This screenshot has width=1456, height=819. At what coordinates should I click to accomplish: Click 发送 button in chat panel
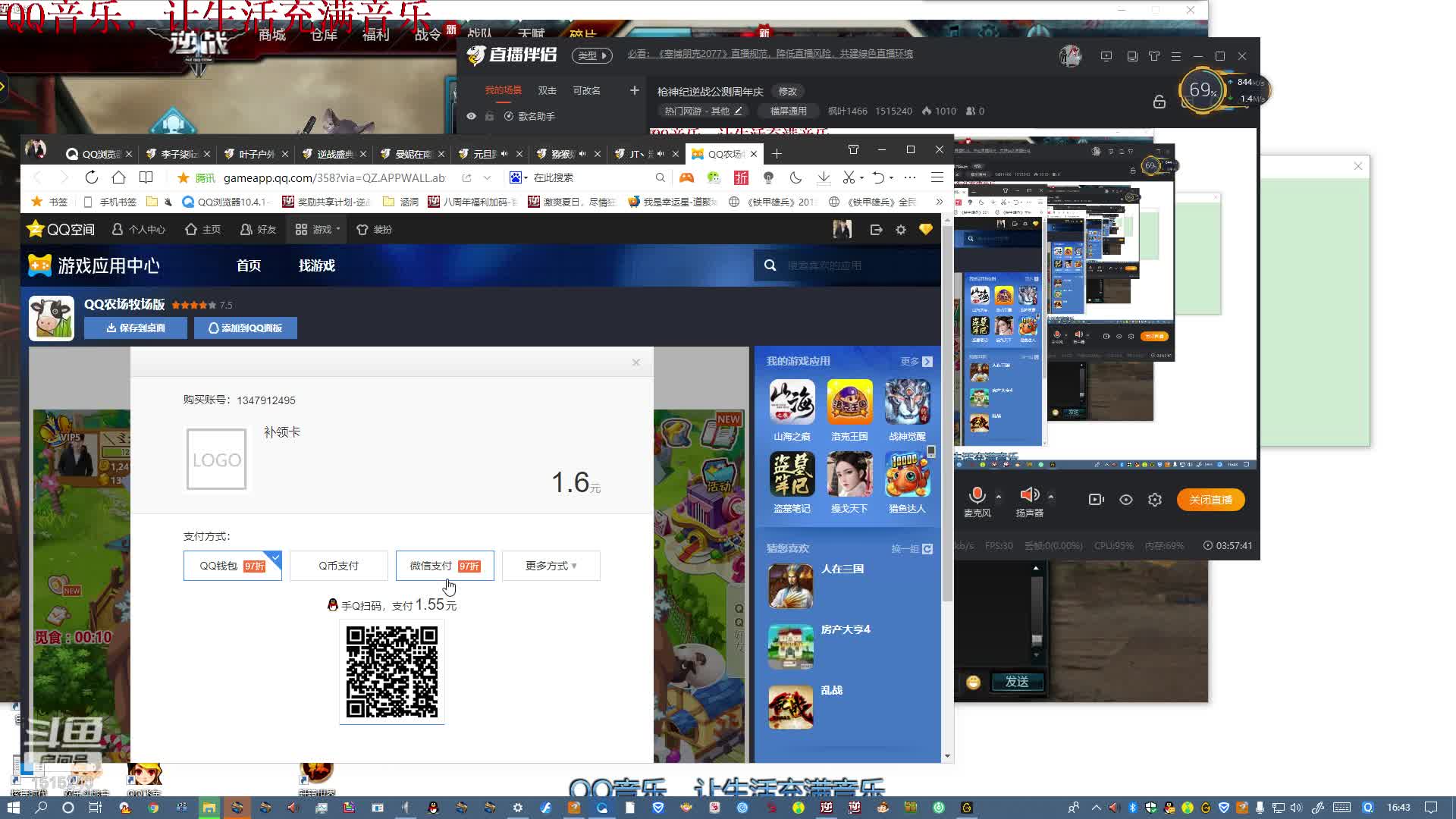(x=1017, y=682)
